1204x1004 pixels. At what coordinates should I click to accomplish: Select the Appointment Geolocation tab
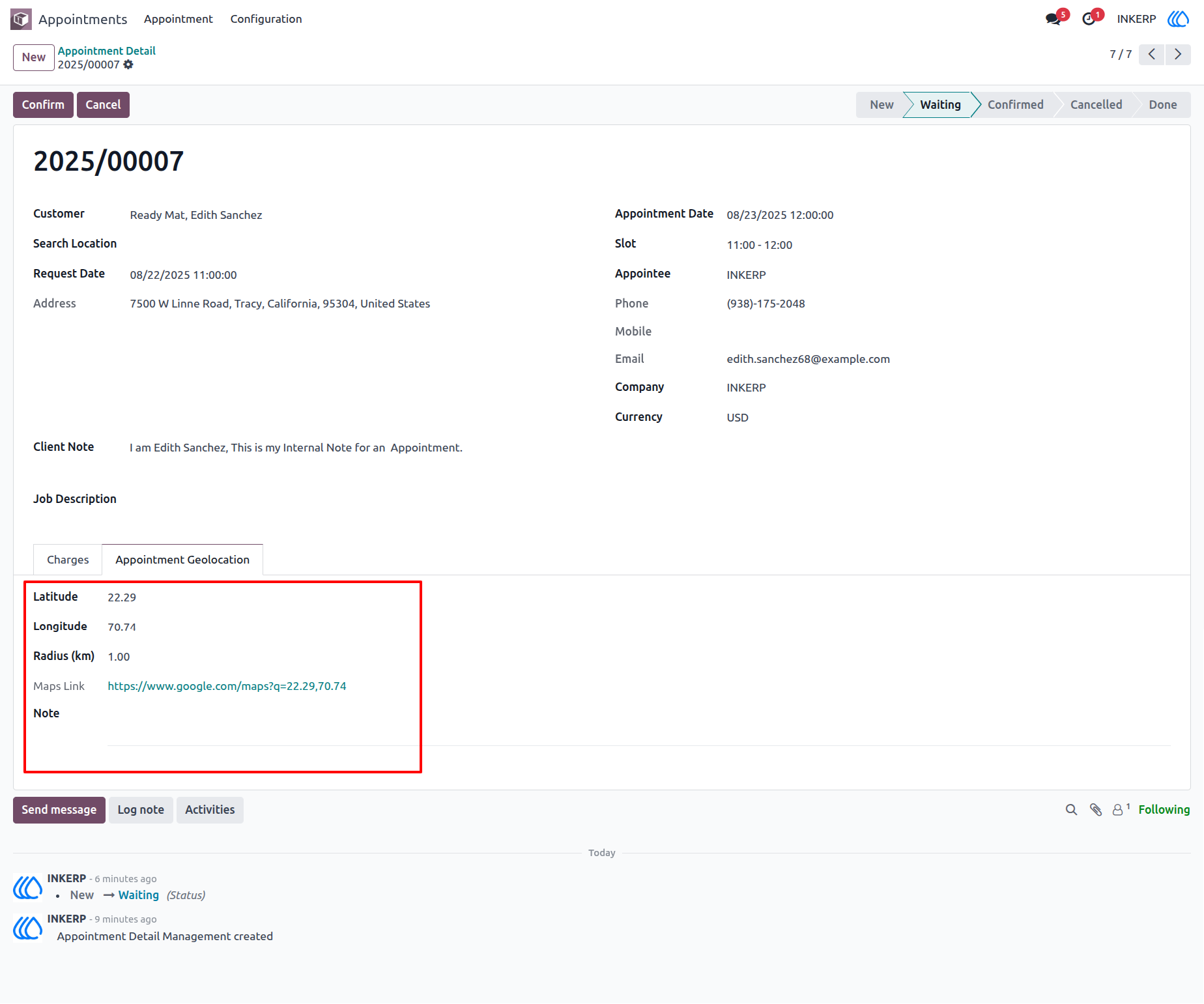coord(182,560)
